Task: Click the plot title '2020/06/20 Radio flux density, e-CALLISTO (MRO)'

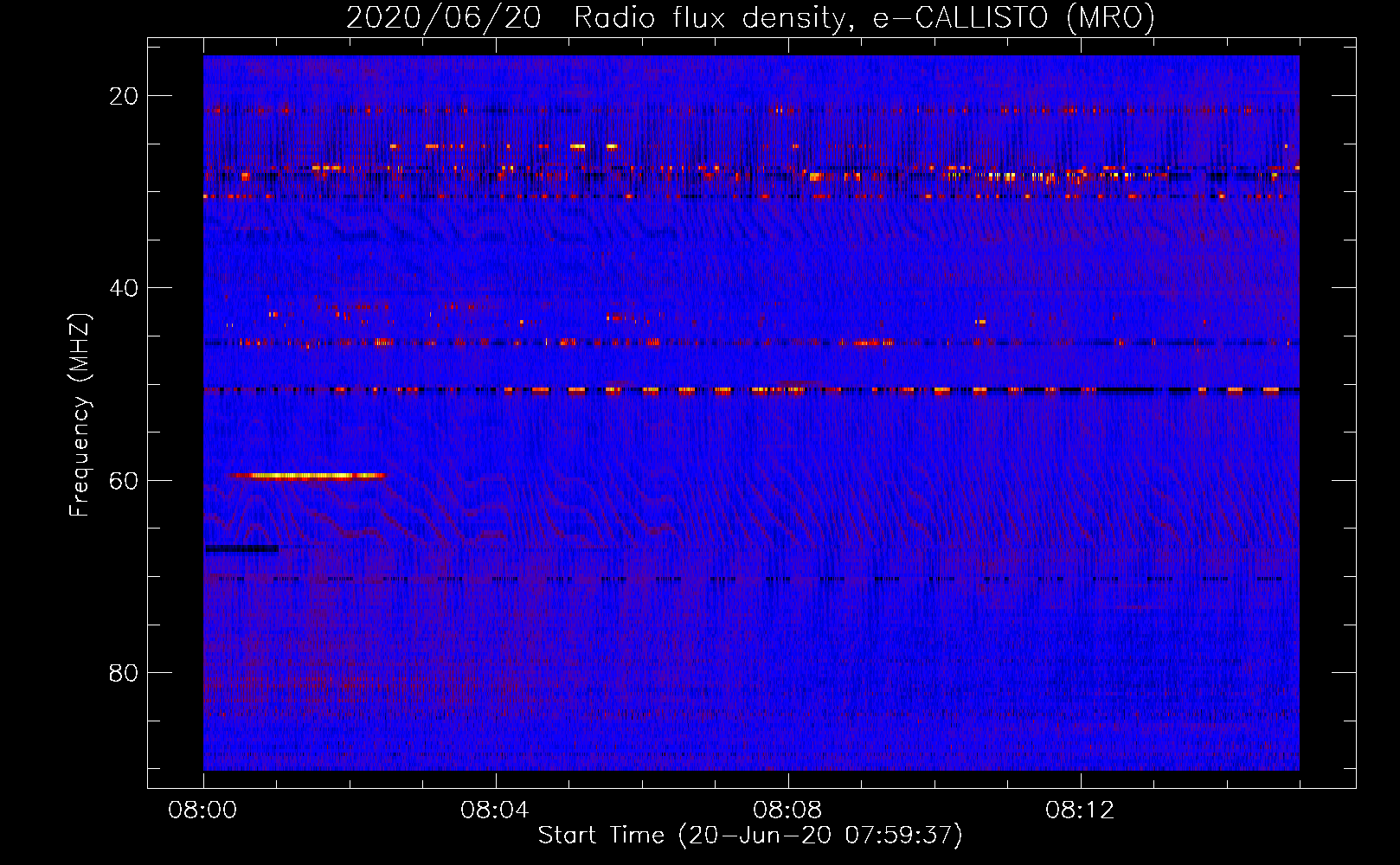Action: click(x=750, y=17)
